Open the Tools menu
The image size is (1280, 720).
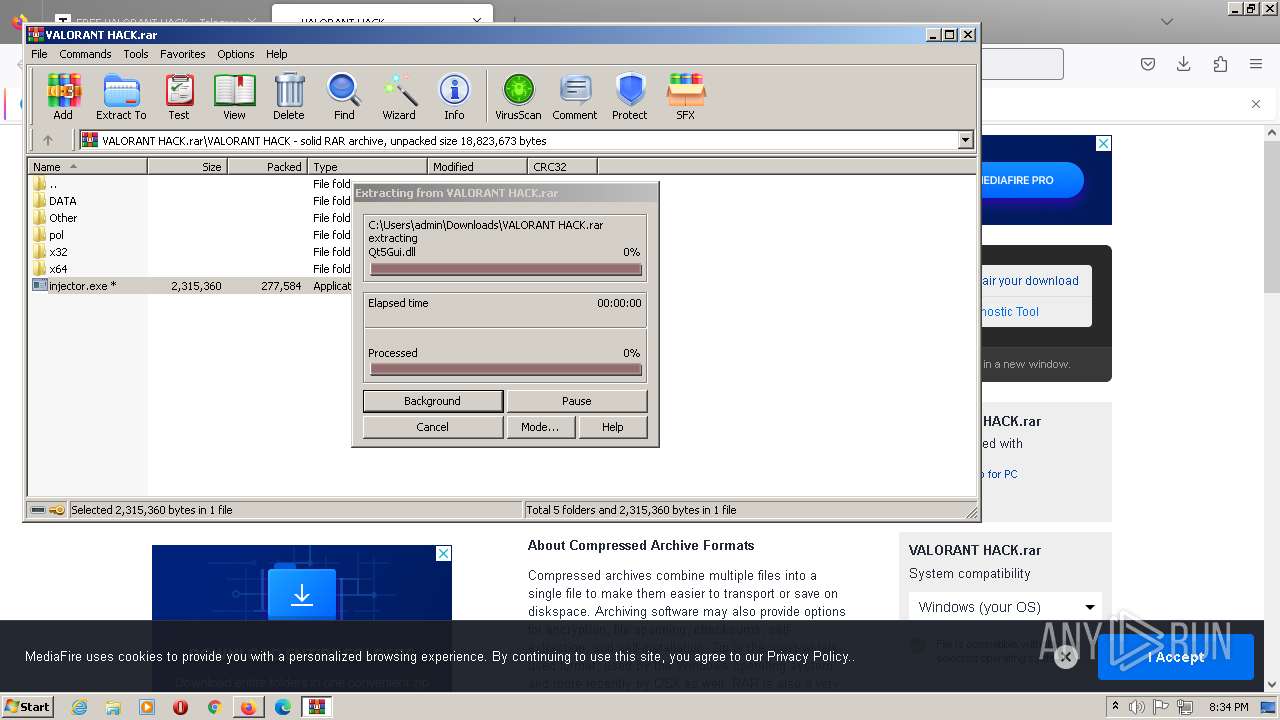point(136,54)
